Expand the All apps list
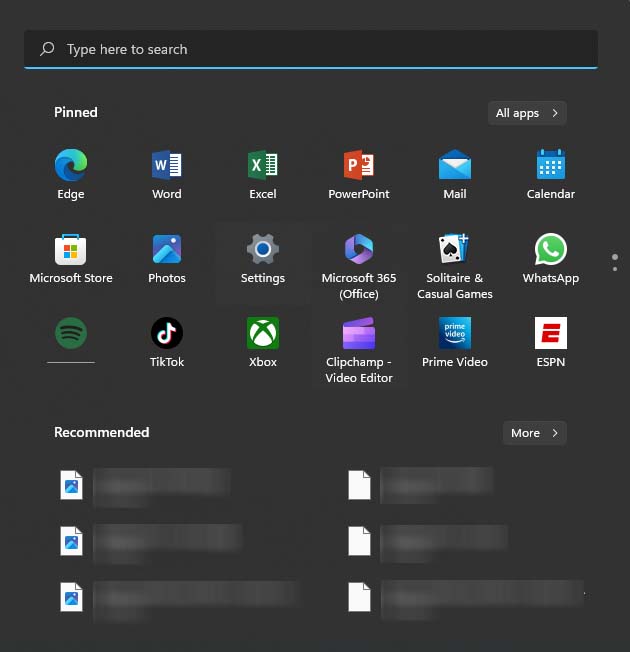This screenshot has width=630, height=652. tap(527, 113)
